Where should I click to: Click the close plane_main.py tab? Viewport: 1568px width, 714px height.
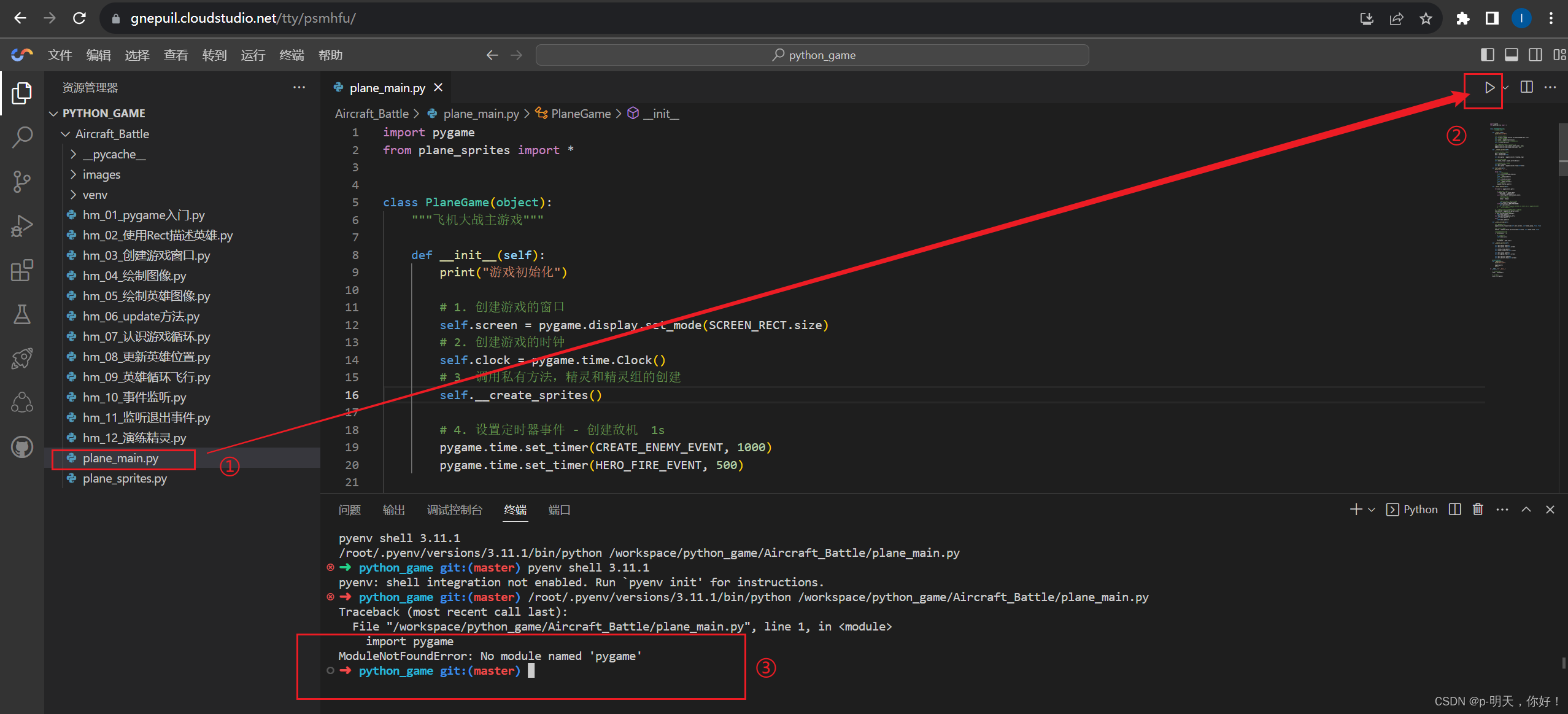coord(438,88)
